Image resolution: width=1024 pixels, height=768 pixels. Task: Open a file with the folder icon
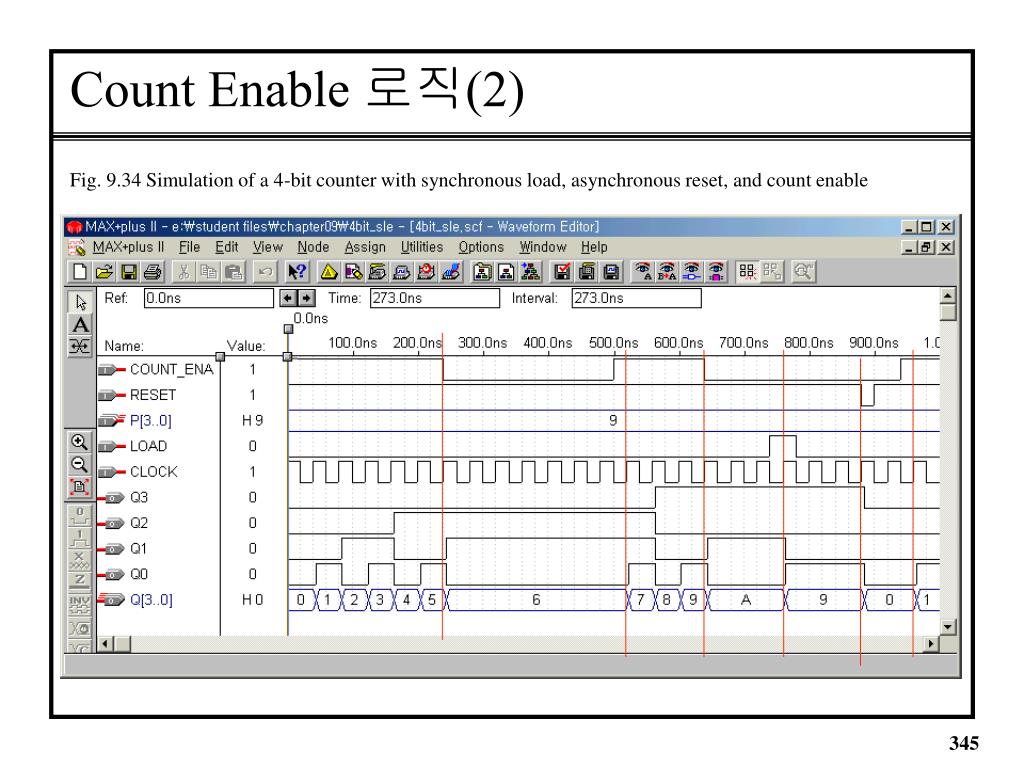[104, 272]
